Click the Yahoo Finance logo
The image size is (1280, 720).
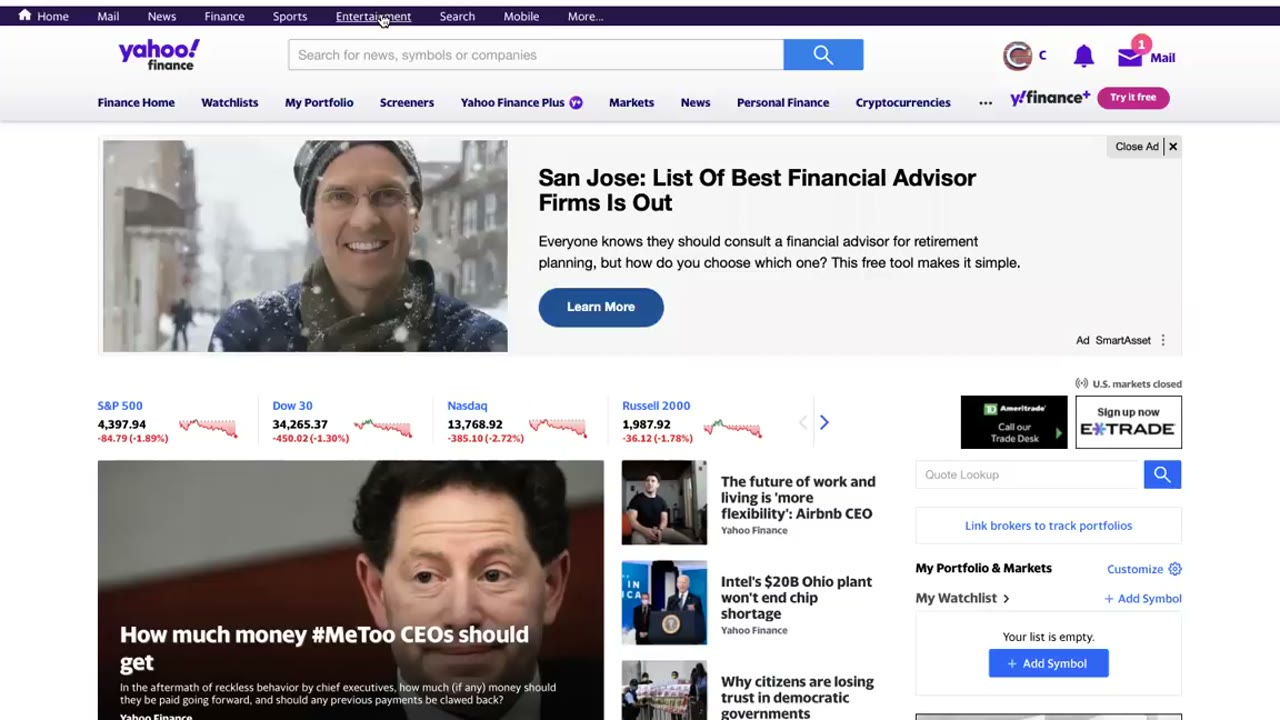159,55
